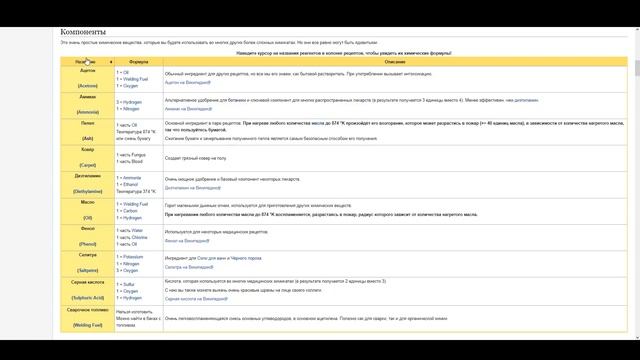
Task: Click the Селитра (Saltpetre) name cell
Action: click(x=87, y=264)
